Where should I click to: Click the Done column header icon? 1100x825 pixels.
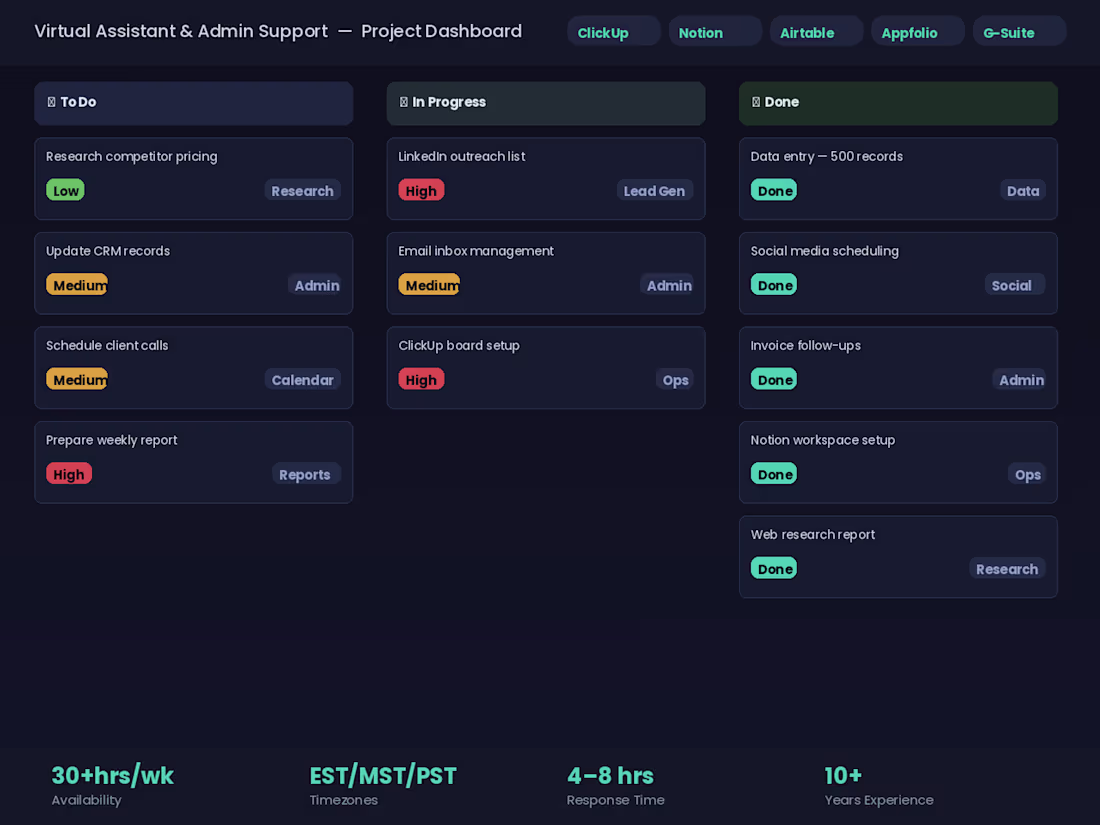click(x=756, y=102)
